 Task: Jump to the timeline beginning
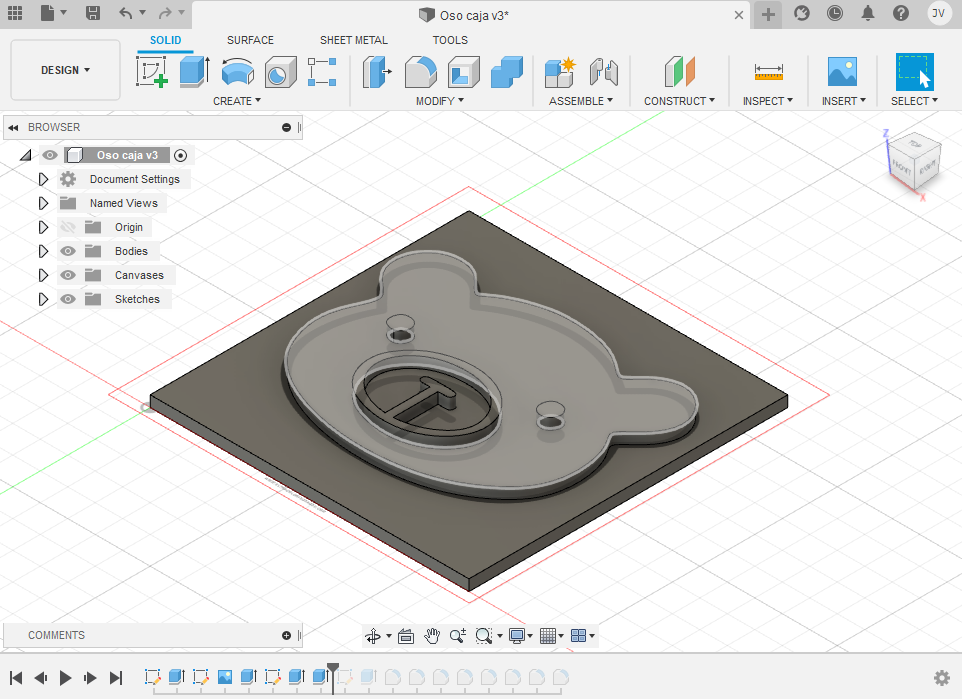coord(16,678)
